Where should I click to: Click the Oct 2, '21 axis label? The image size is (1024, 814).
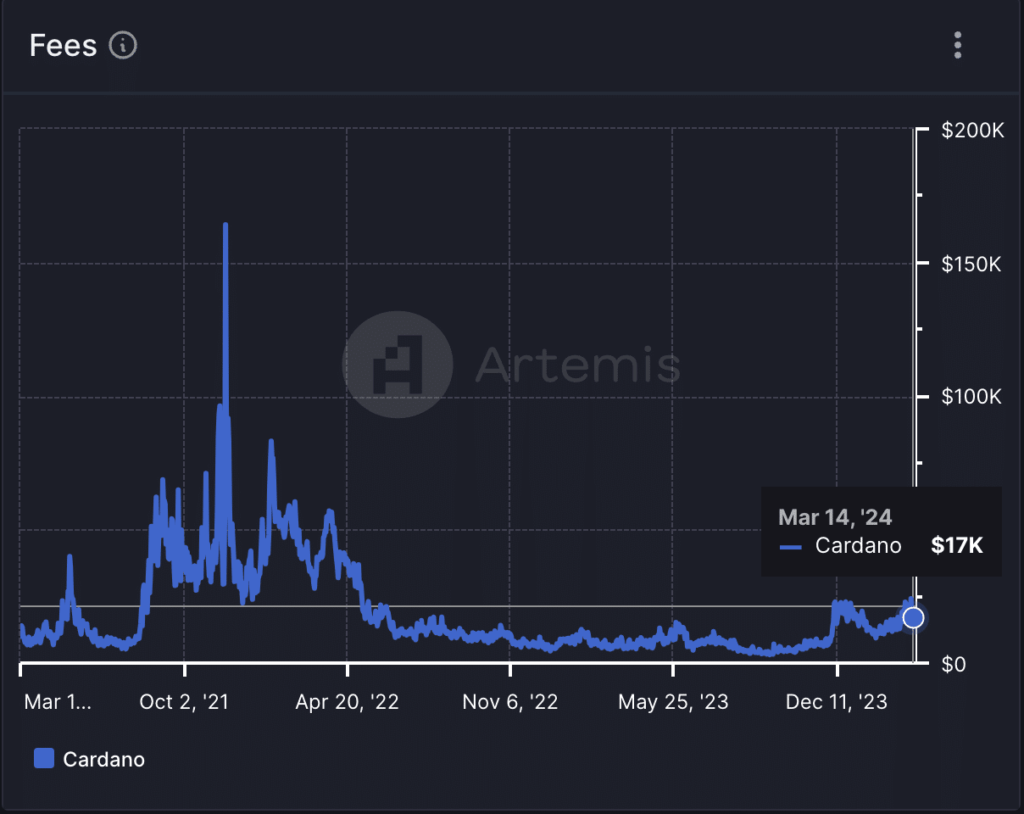point(184,702)
